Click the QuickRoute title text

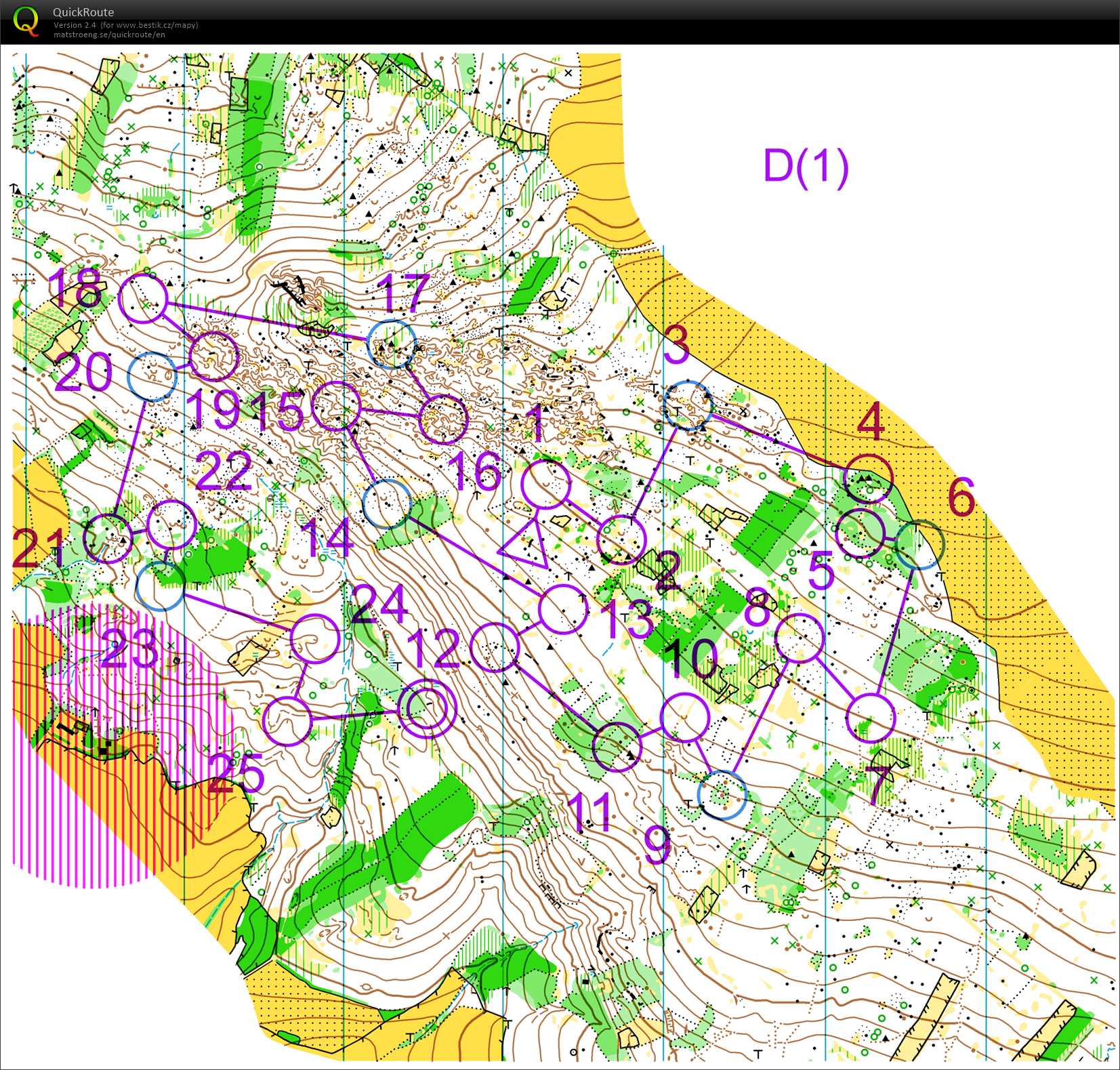83,12
